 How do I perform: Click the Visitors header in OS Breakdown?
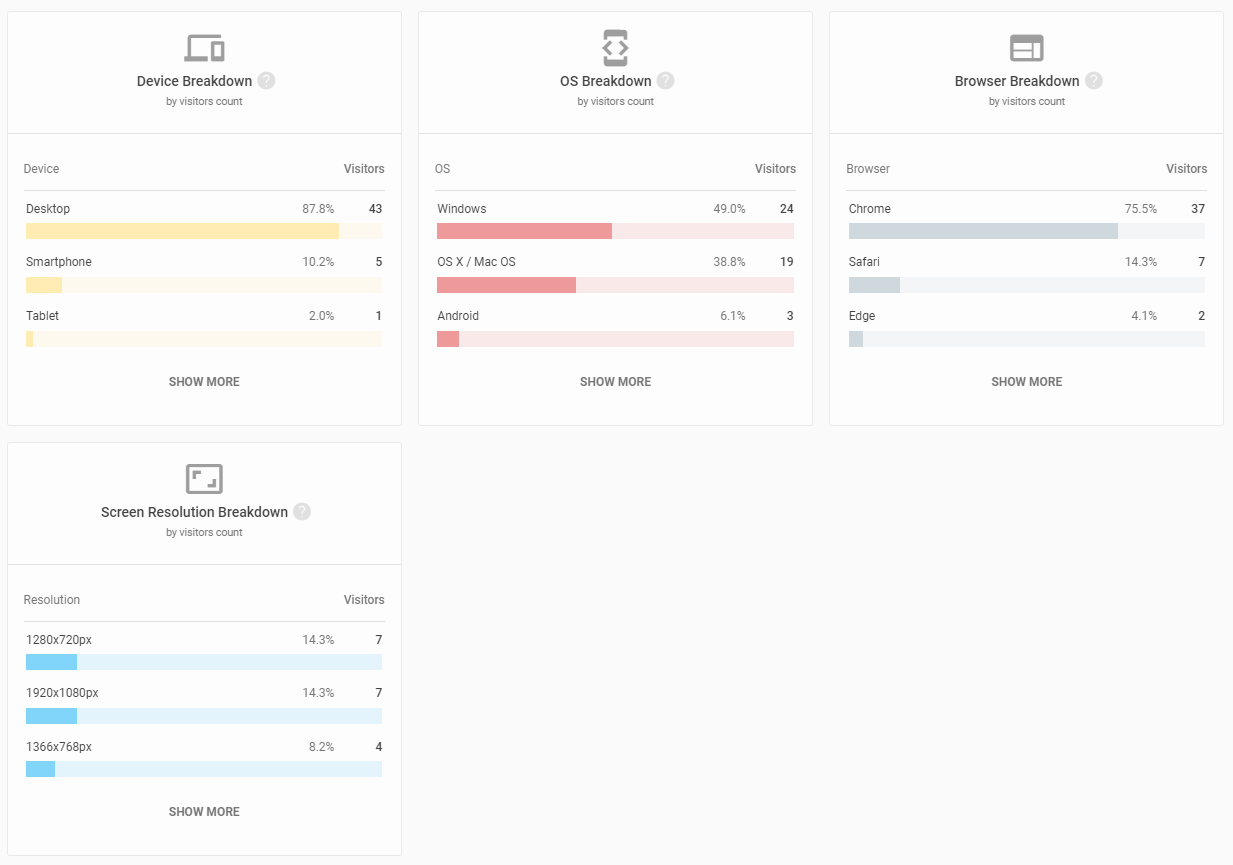click(775, 169)
